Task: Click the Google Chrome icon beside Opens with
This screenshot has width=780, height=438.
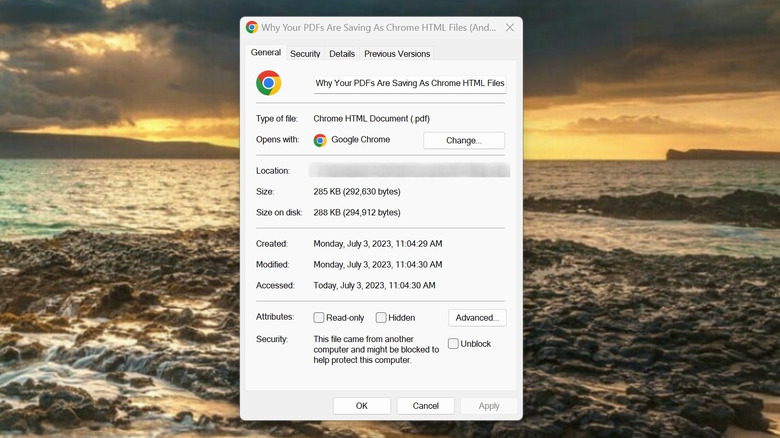Action: (320, 141)
